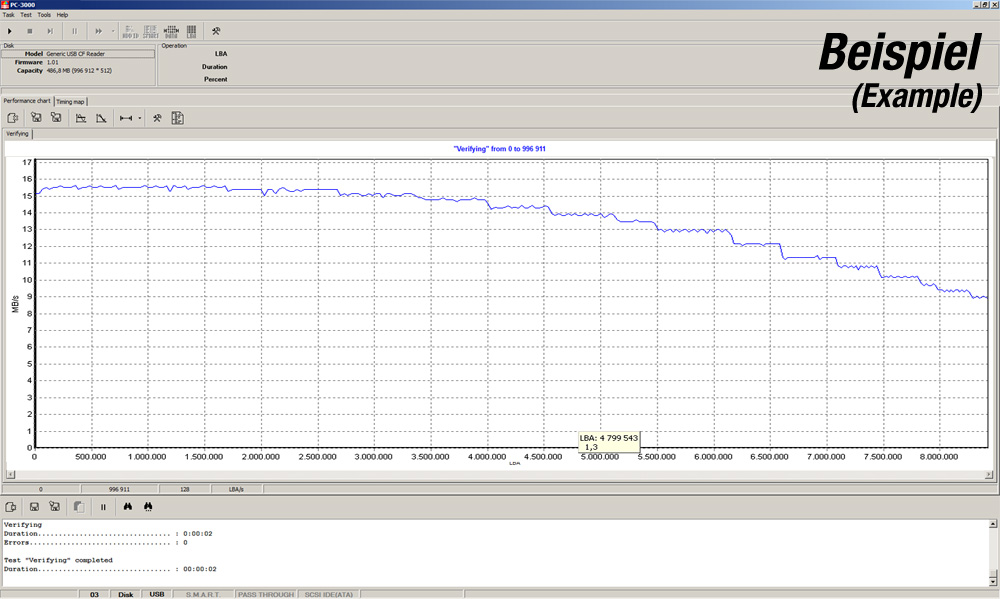Viewport: 1000px width, 599px height.
Task: Click the floppy disk icon in log toolbar
Action: click(33, 507)
